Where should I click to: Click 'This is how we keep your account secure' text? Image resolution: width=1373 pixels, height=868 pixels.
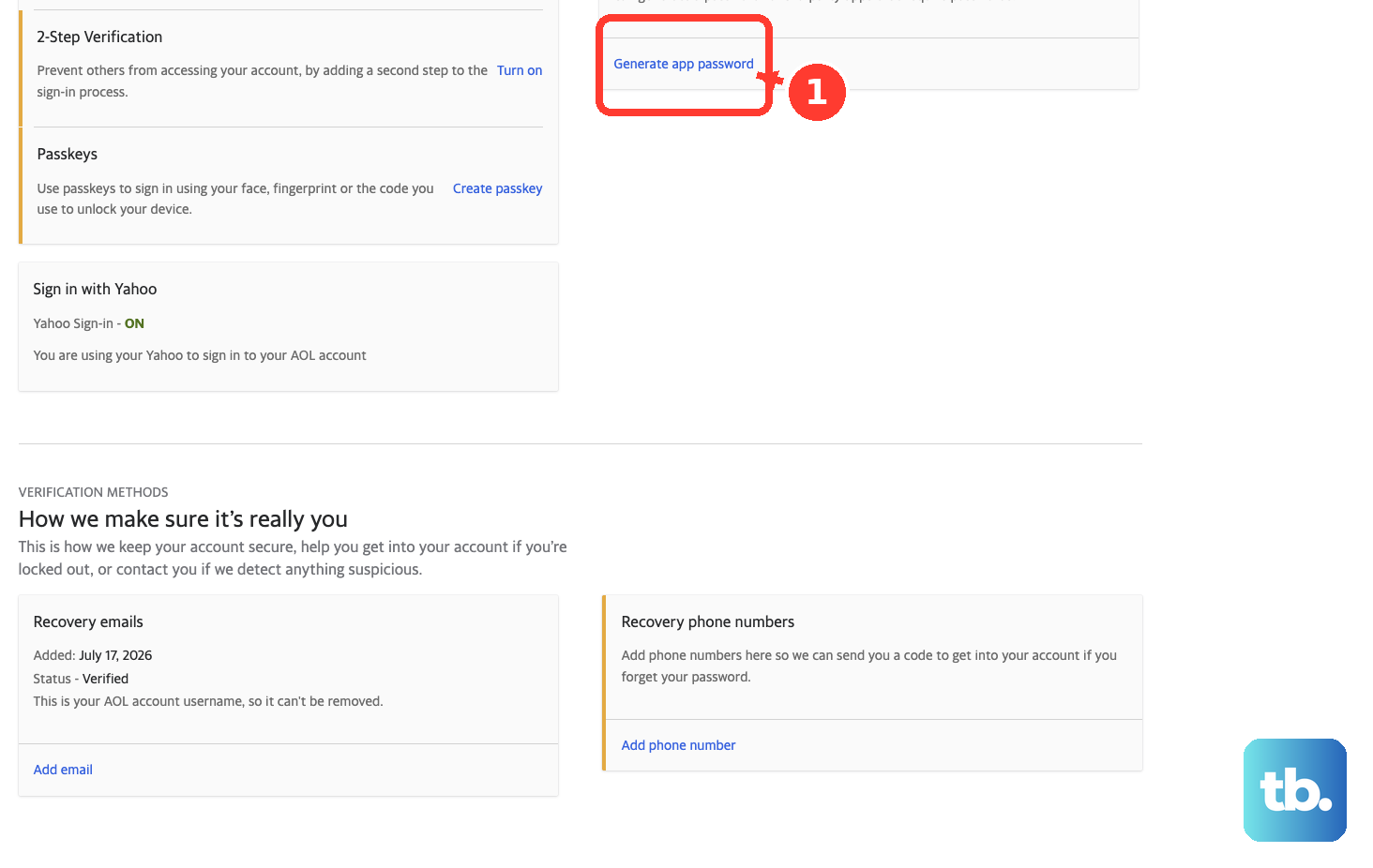[x=293, y=558]
